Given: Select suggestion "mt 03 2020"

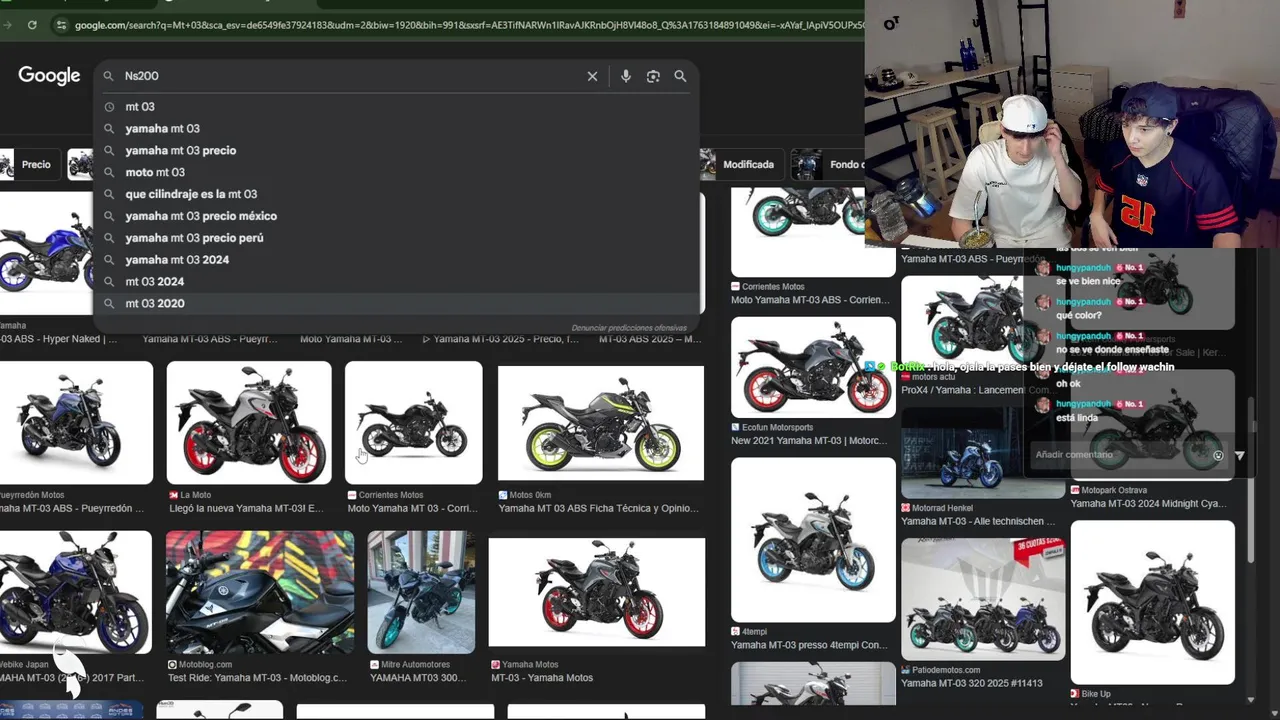Looking at the screenshot, I should tap(398, 304).
